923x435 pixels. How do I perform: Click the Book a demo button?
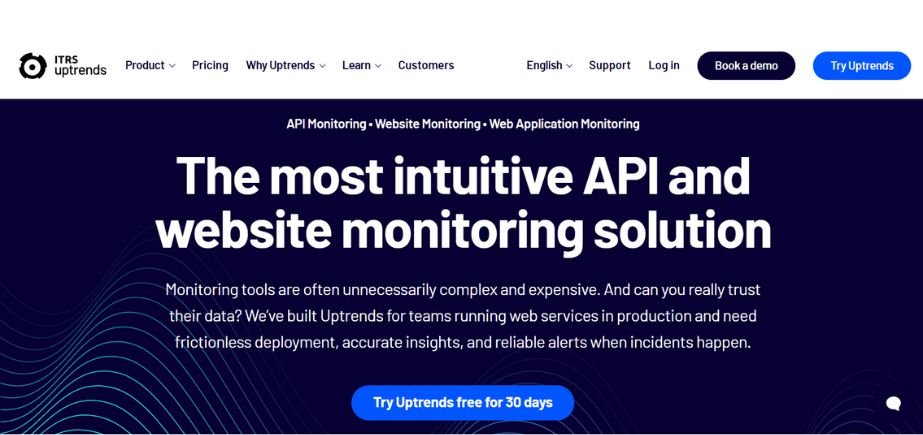(746, 66)
